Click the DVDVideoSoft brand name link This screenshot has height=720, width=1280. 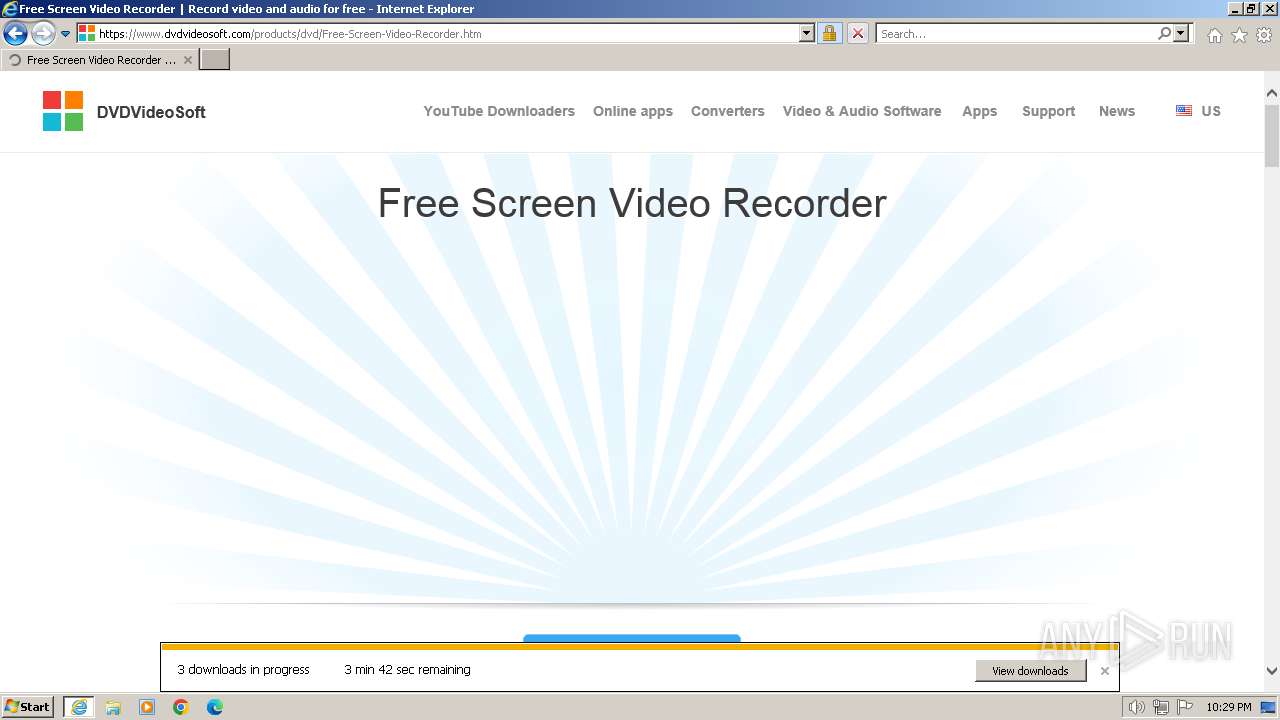[151, 112]
